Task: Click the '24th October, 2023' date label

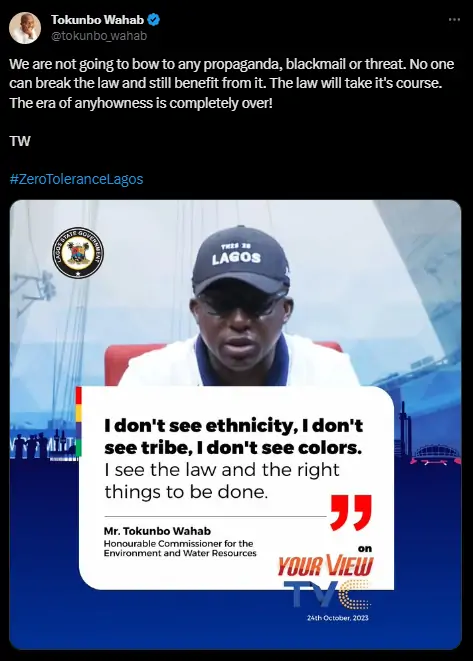Action: click(x=338, y=618)
